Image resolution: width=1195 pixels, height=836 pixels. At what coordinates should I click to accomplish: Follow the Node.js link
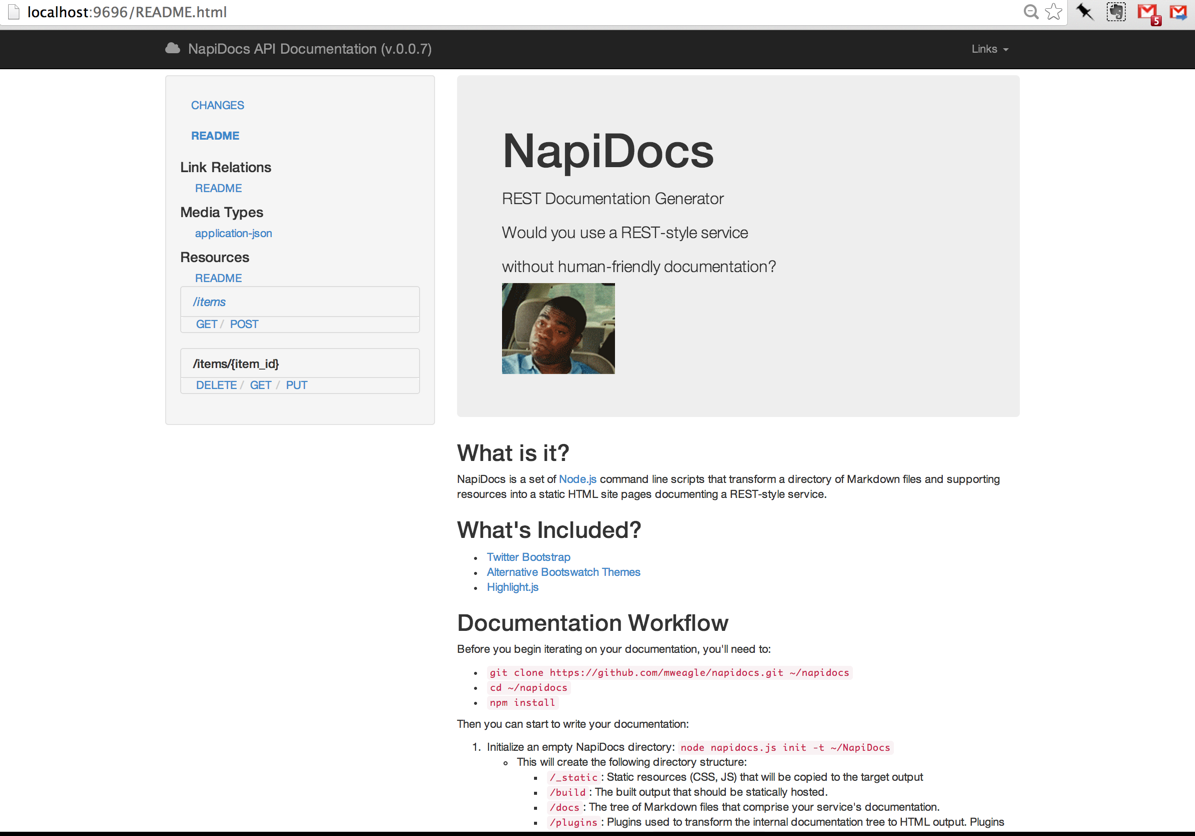[x=578, y=479]
